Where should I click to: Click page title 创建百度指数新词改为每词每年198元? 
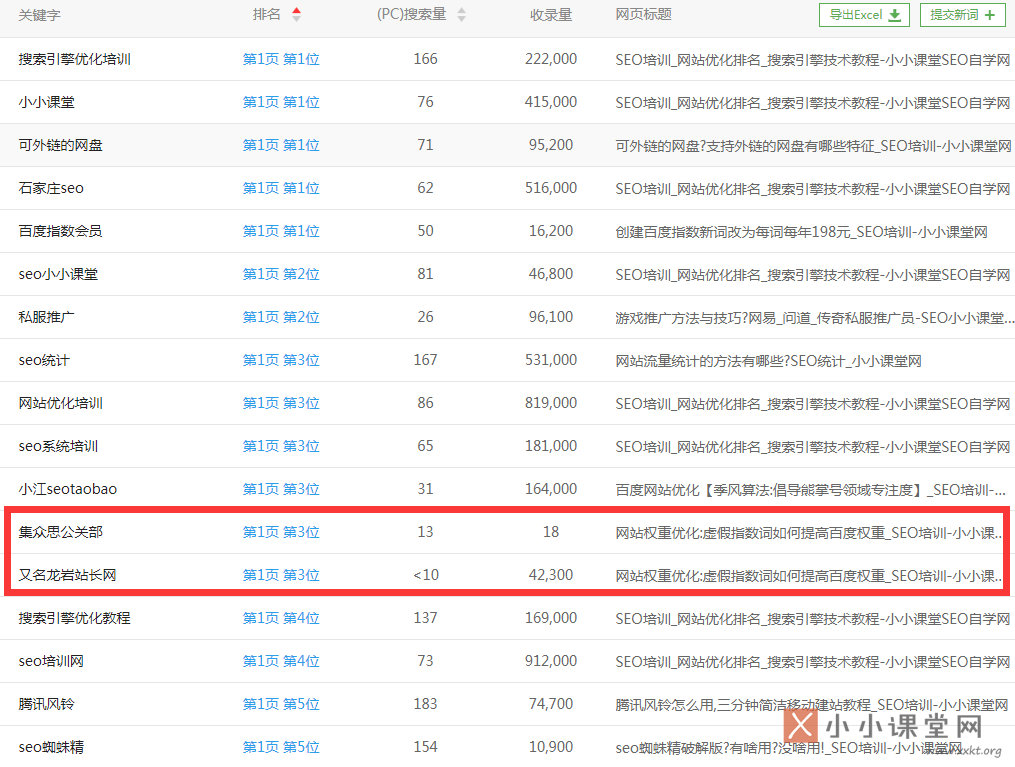click(801, 232)
